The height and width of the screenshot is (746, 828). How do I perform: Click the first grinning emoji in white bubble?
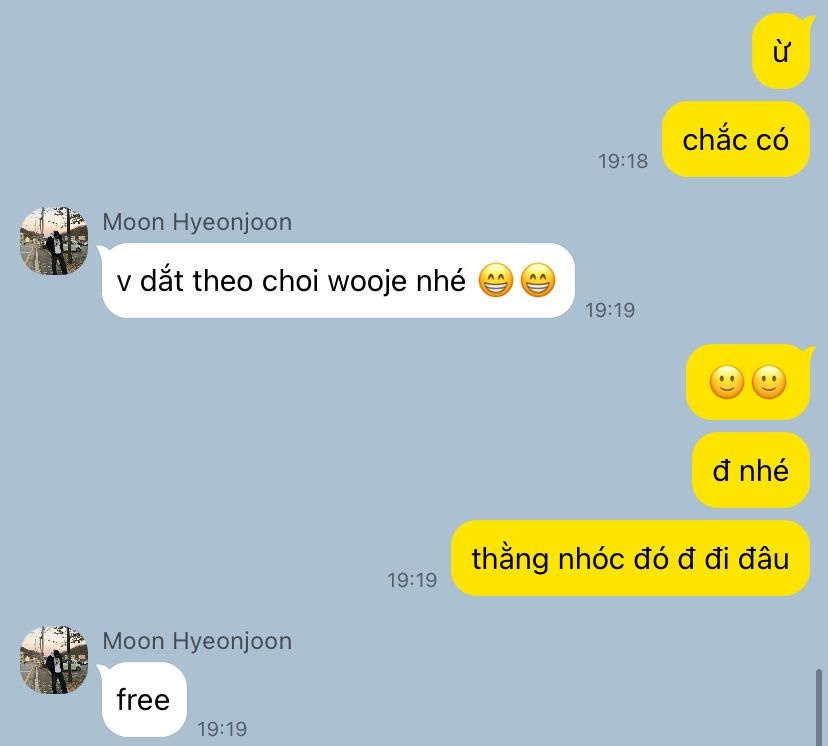pos(496,280)
